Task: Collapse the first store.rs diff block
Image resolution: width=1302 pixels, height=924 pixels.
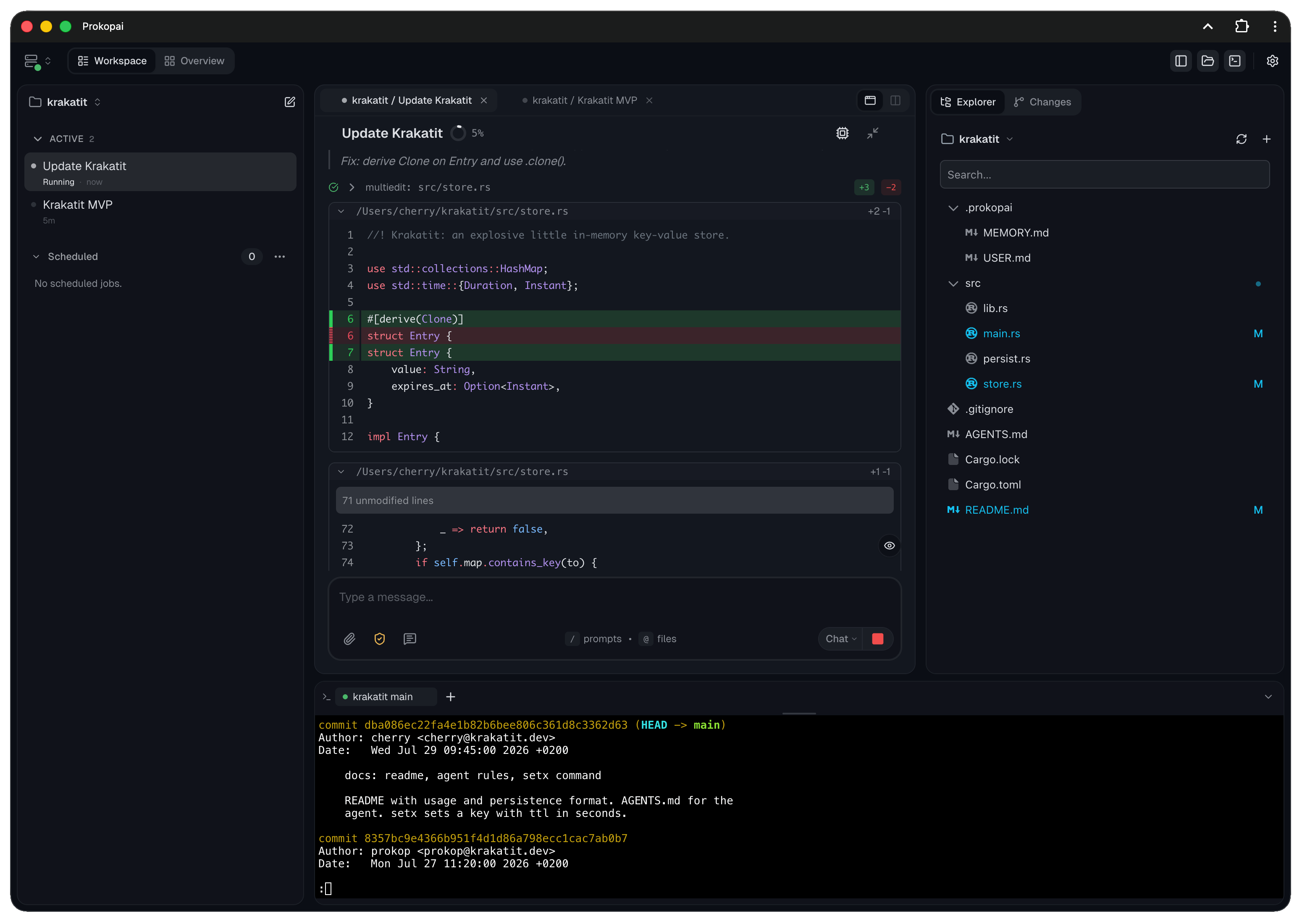Action: pyautogui.click(x=341, y=211)
